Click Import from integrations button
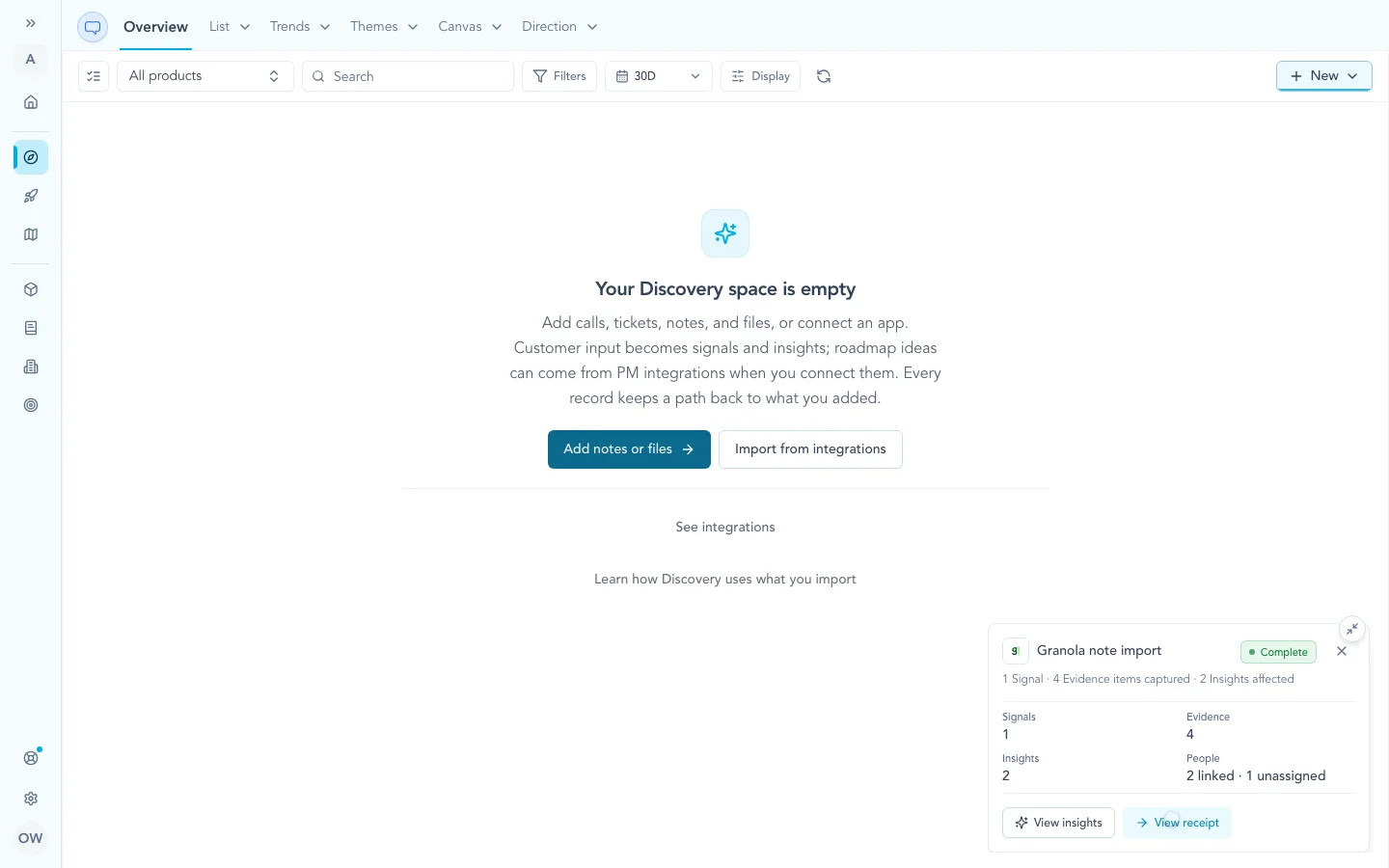This screenshot has height=868, width=1389. click(810, 449)
